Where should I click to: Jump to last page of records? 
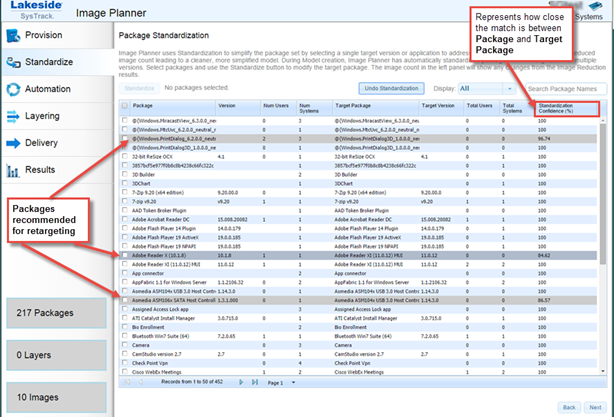pyautogui.click(x=255, y=382)
